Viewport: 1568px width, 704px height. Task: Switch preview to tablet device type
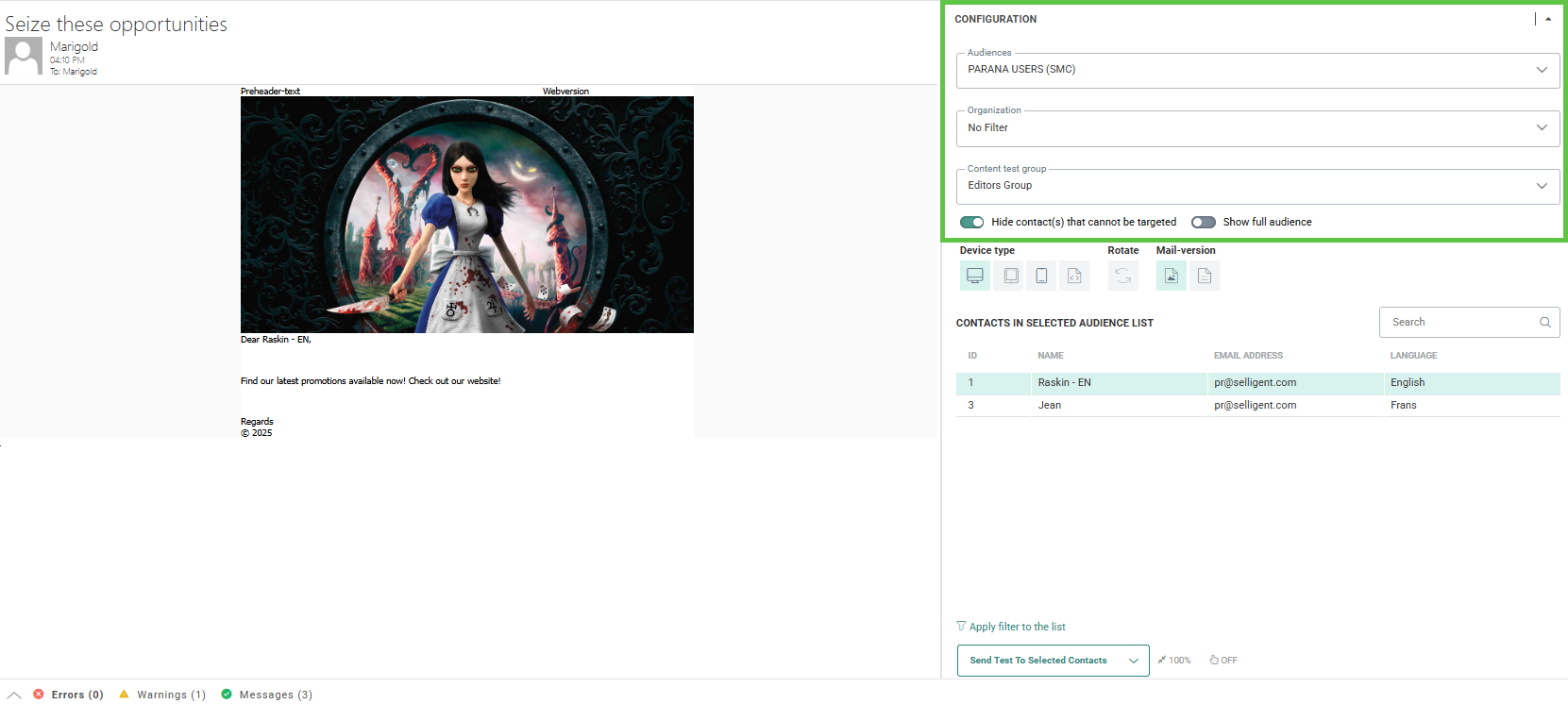coord(1010,276)
